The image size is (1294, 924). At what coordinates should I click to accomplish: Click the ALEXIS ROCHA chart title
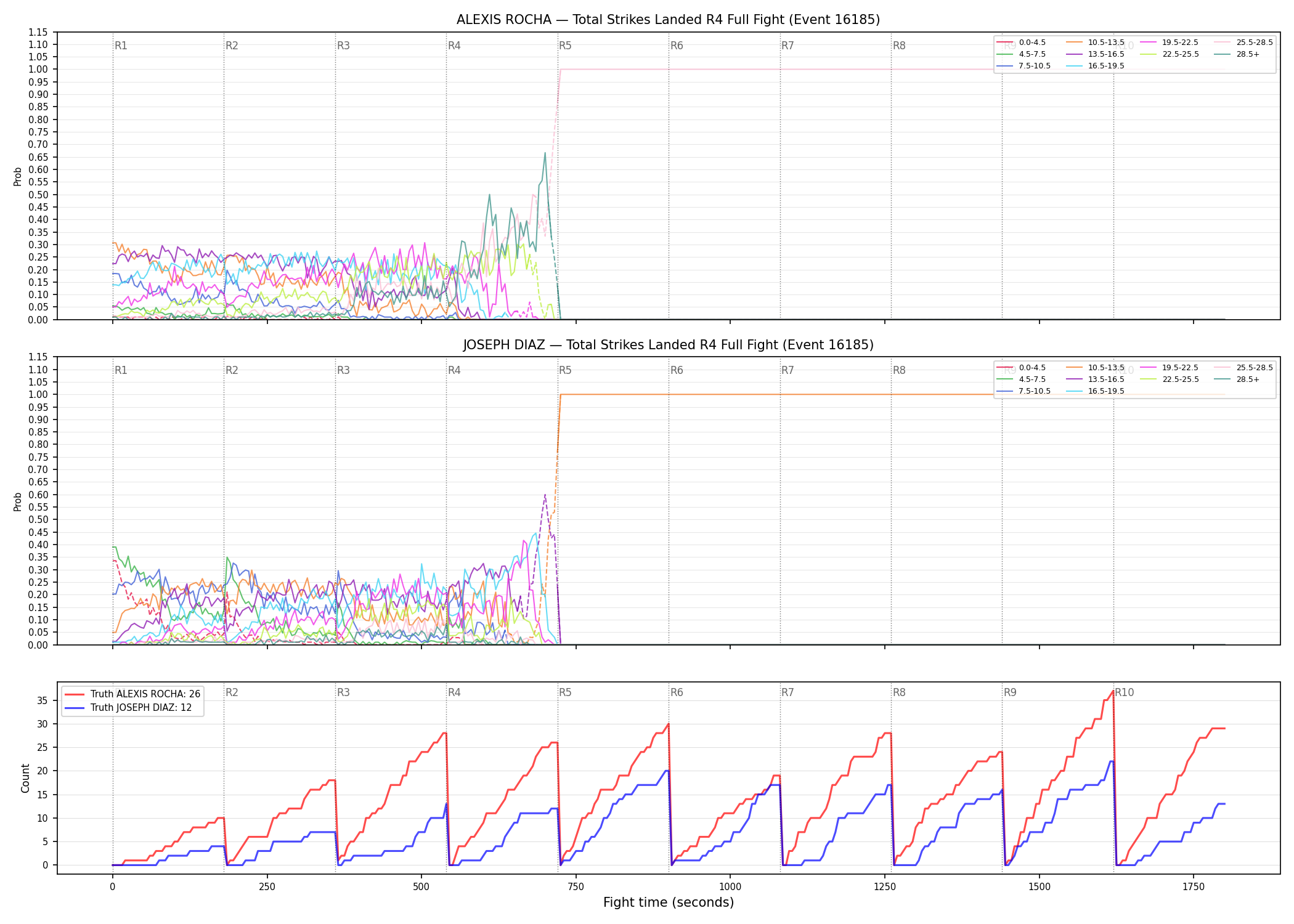point(668,20)
